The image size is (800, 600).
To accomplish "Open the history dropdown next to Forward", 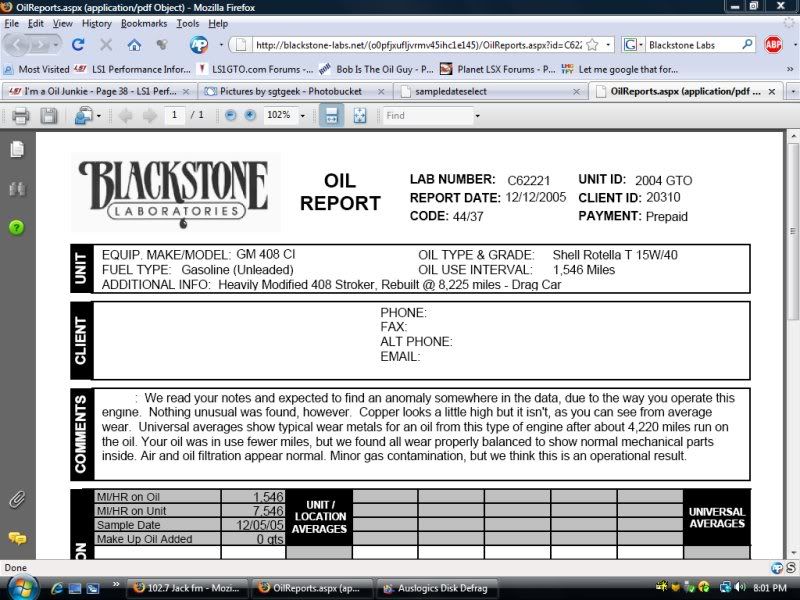I will pos(55,45).
